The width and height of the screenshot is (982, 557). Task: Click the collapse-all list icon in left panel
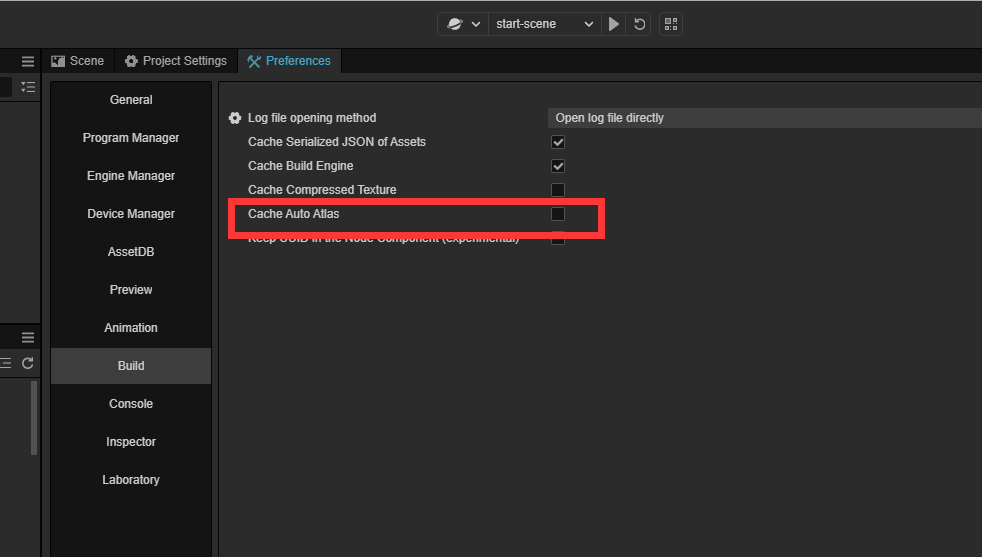coord(28,87)
